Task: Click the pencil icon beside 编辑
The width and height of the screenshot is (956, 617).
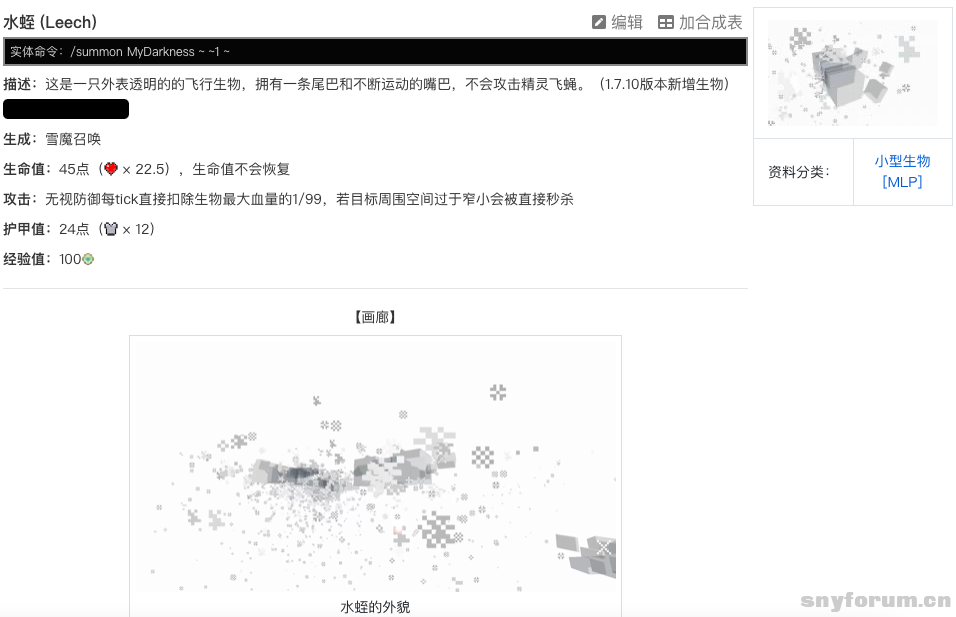Action: pos(598,22)
